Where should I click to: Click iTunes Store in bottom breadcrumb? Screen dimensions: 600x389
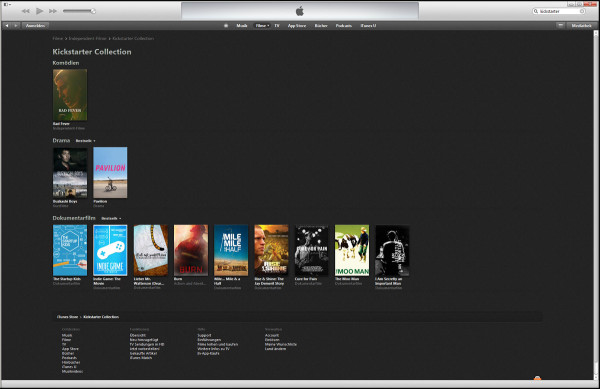67,317
